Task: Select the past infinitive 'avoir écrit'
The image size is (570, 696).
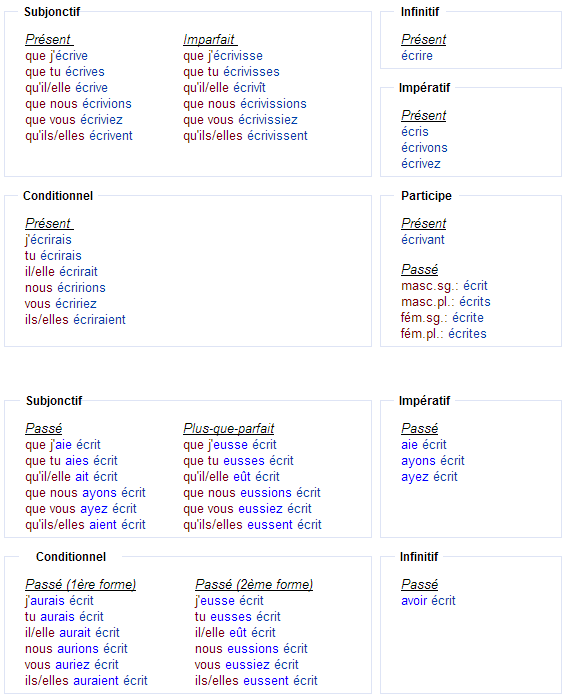Action: coord(428,600)
